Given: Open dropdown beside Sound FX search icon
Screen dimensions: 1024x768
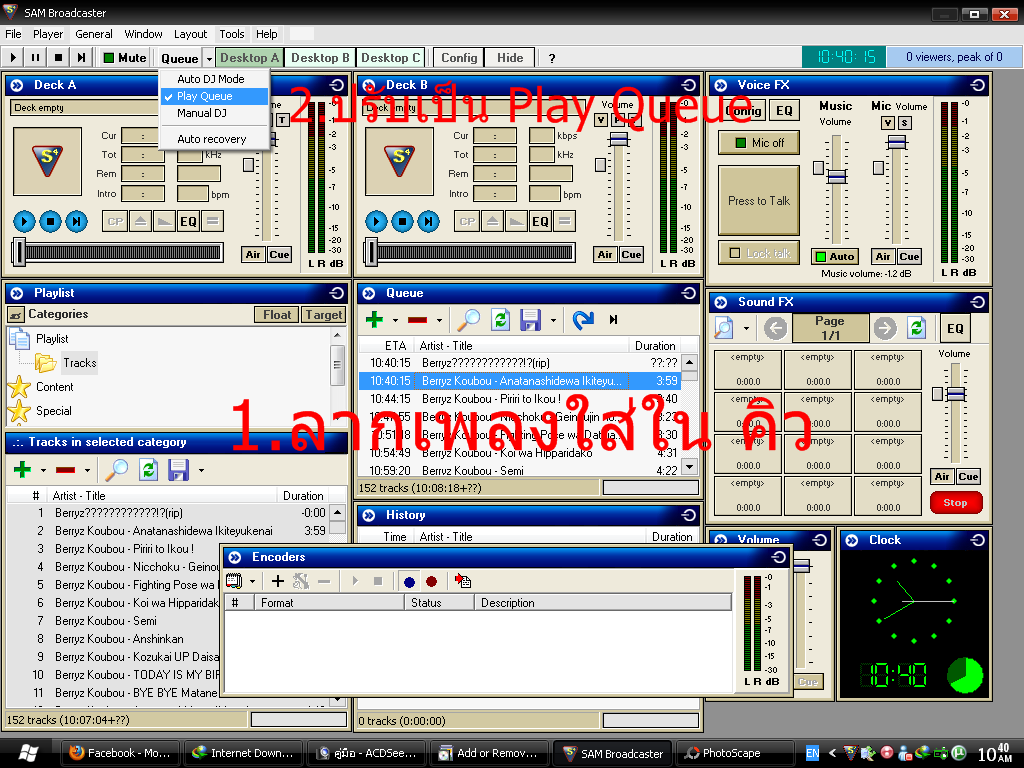Looking at the screenshot, I should (x=746, y=328).
